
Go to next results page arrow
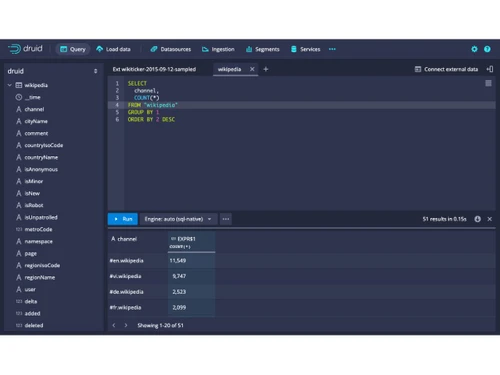(x=126, y=325)
